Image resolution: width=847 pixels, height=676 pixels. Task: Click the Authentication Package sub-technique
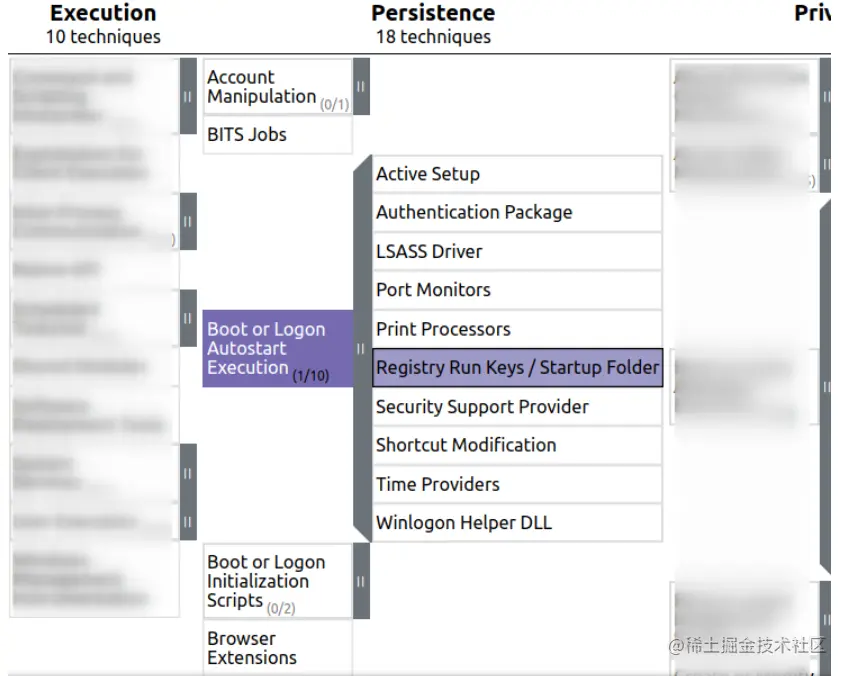517,212
